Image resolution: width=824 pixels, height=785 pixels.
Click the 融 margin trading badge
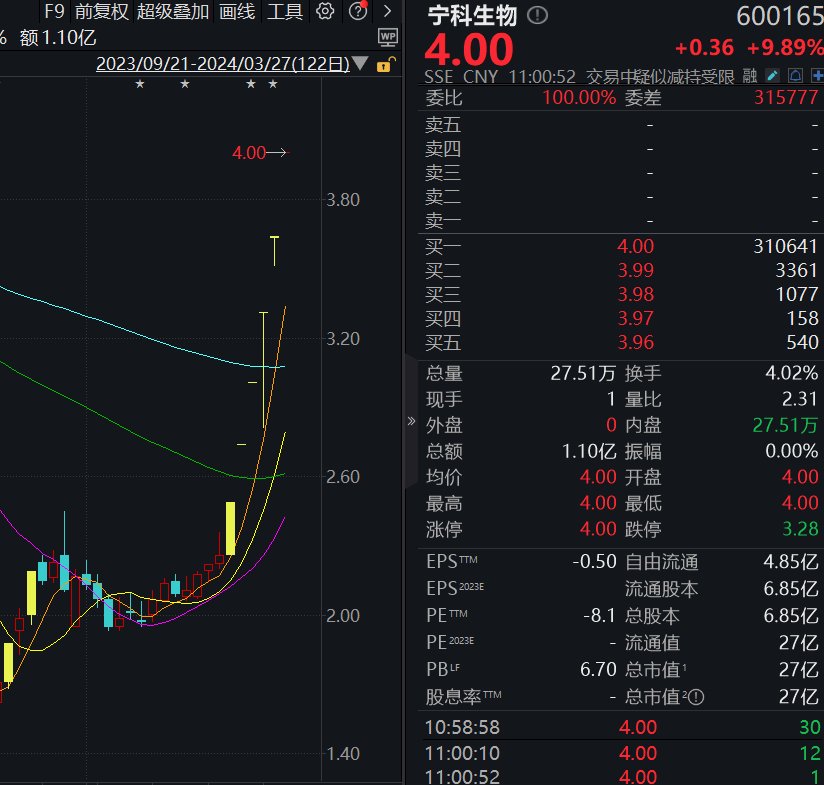[750, 76]
